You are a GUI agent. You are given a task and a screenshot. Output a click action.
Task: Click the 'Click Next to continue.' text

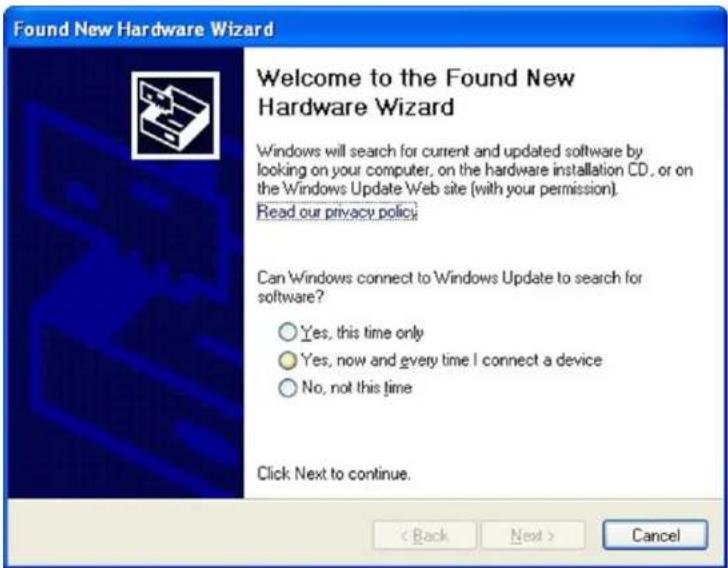[x=334, y=474]
